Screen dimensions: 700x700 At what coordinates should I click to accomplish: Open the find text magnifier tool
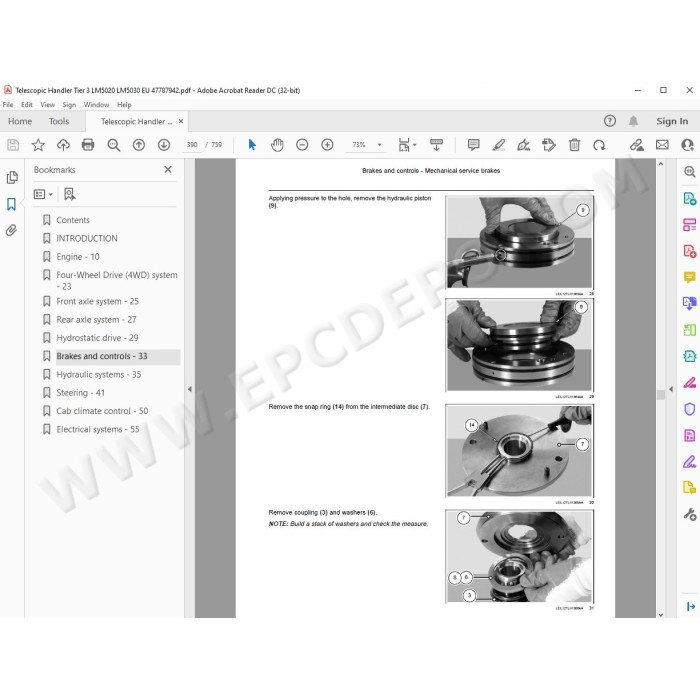[113, 145]
